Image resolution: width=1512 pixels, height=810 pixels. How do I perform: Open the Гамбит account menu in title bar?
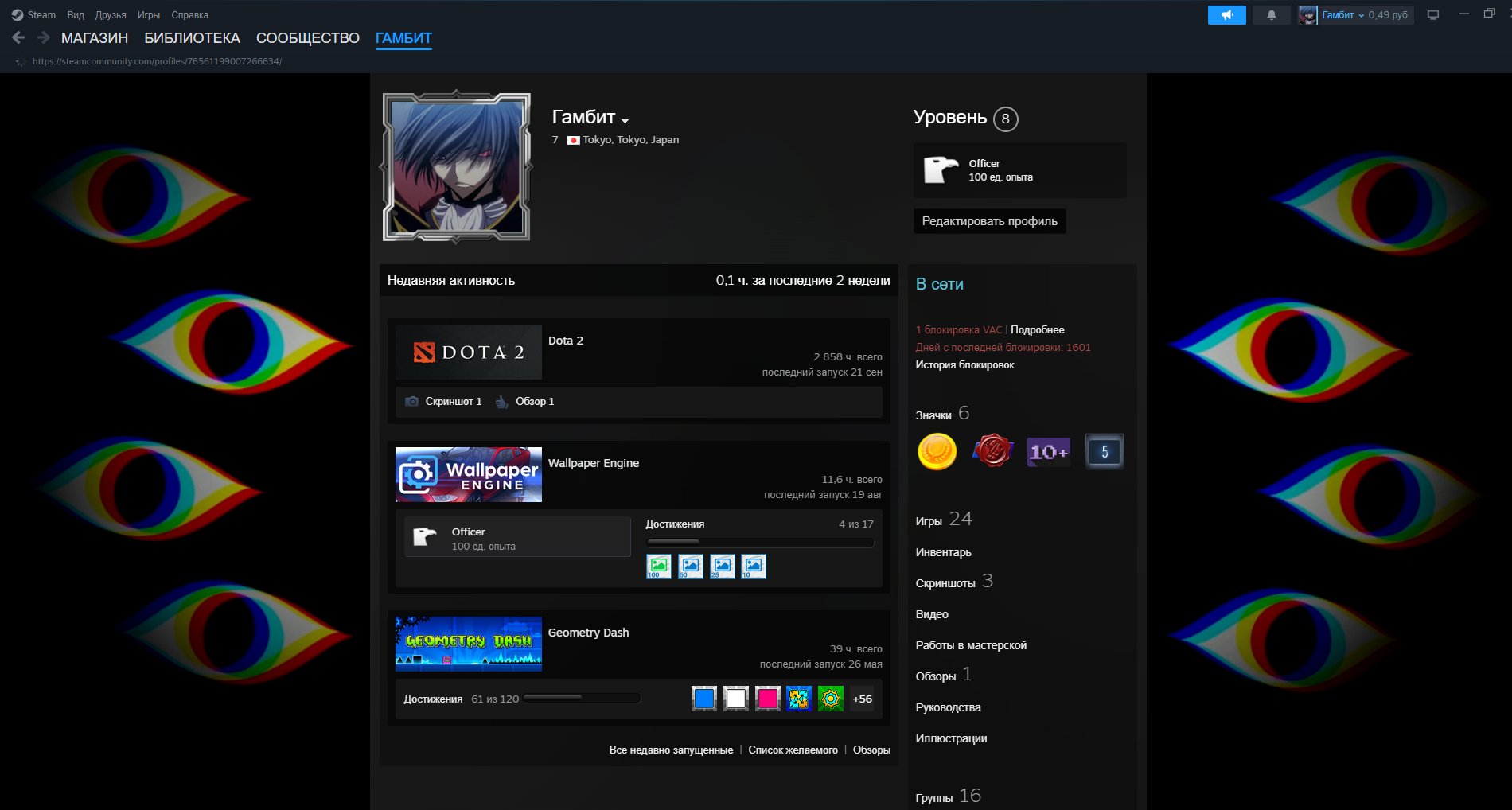coord(1342,15)
